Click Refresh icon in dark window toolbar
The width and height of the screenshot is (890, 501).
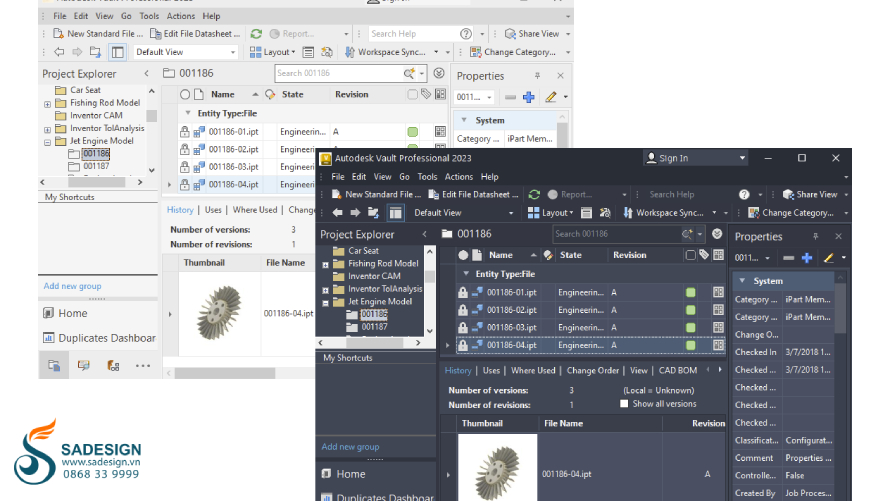coord(534,195)
